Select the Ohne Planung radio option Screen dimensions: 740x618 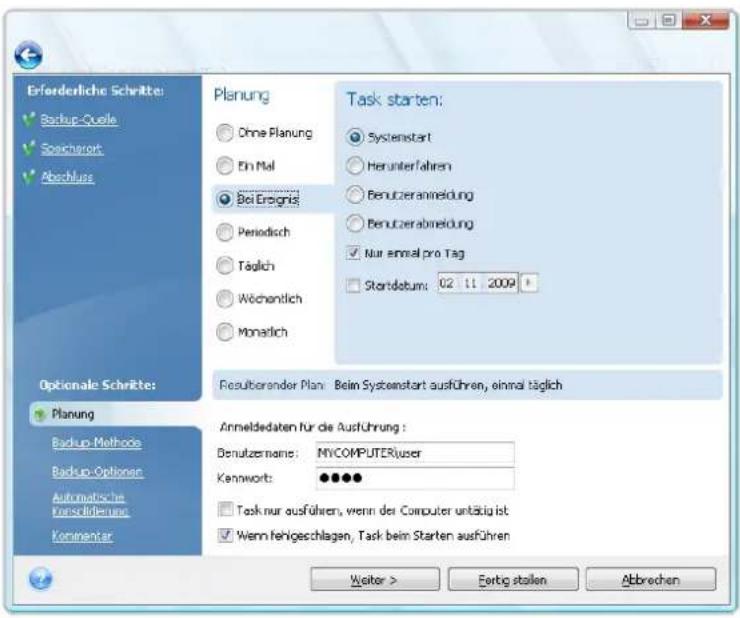[x=225, y=133]
